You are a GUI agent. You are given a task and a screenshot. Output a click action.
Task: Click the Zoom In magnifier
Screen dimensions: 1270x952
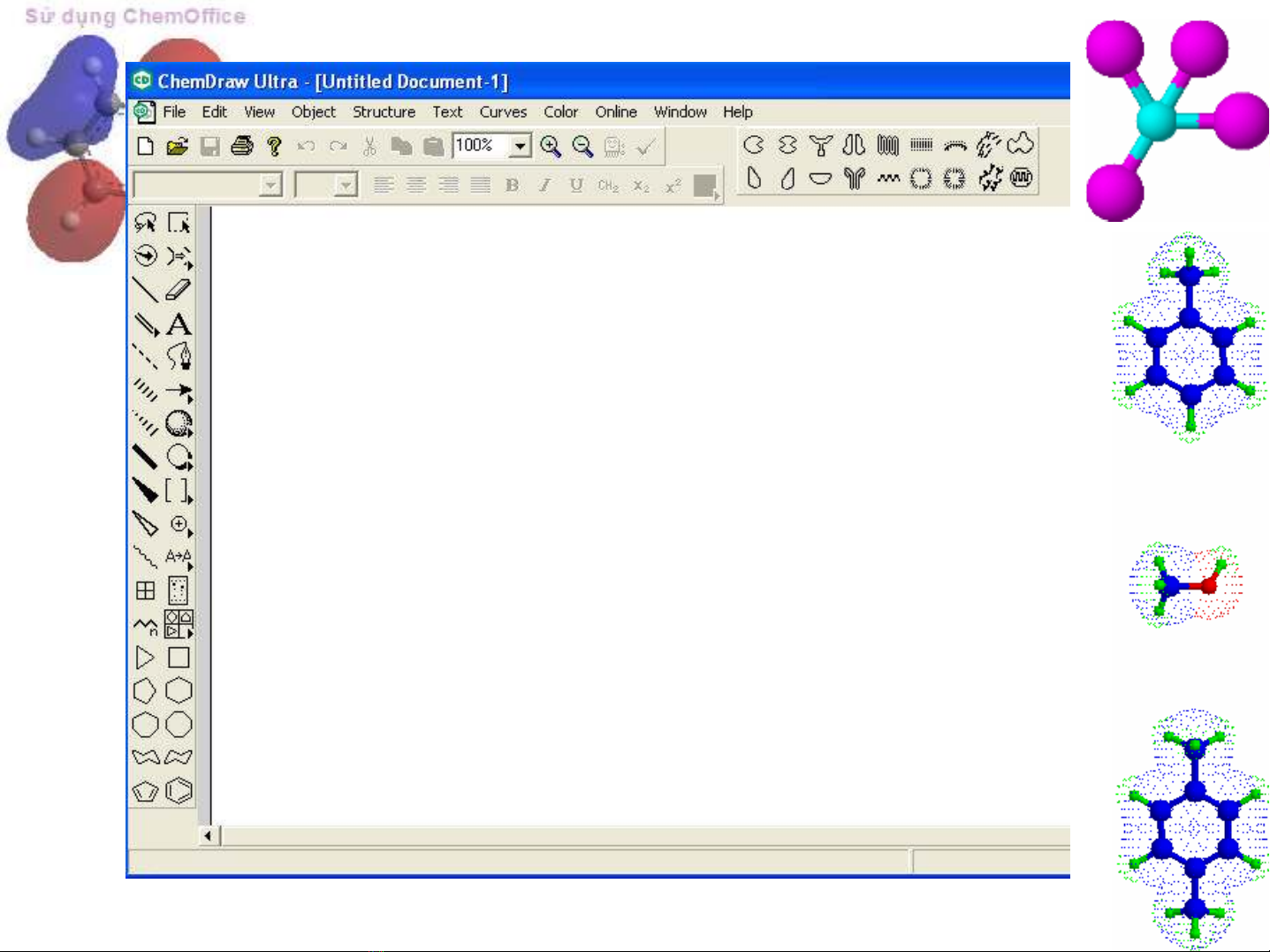pos(551,146)
